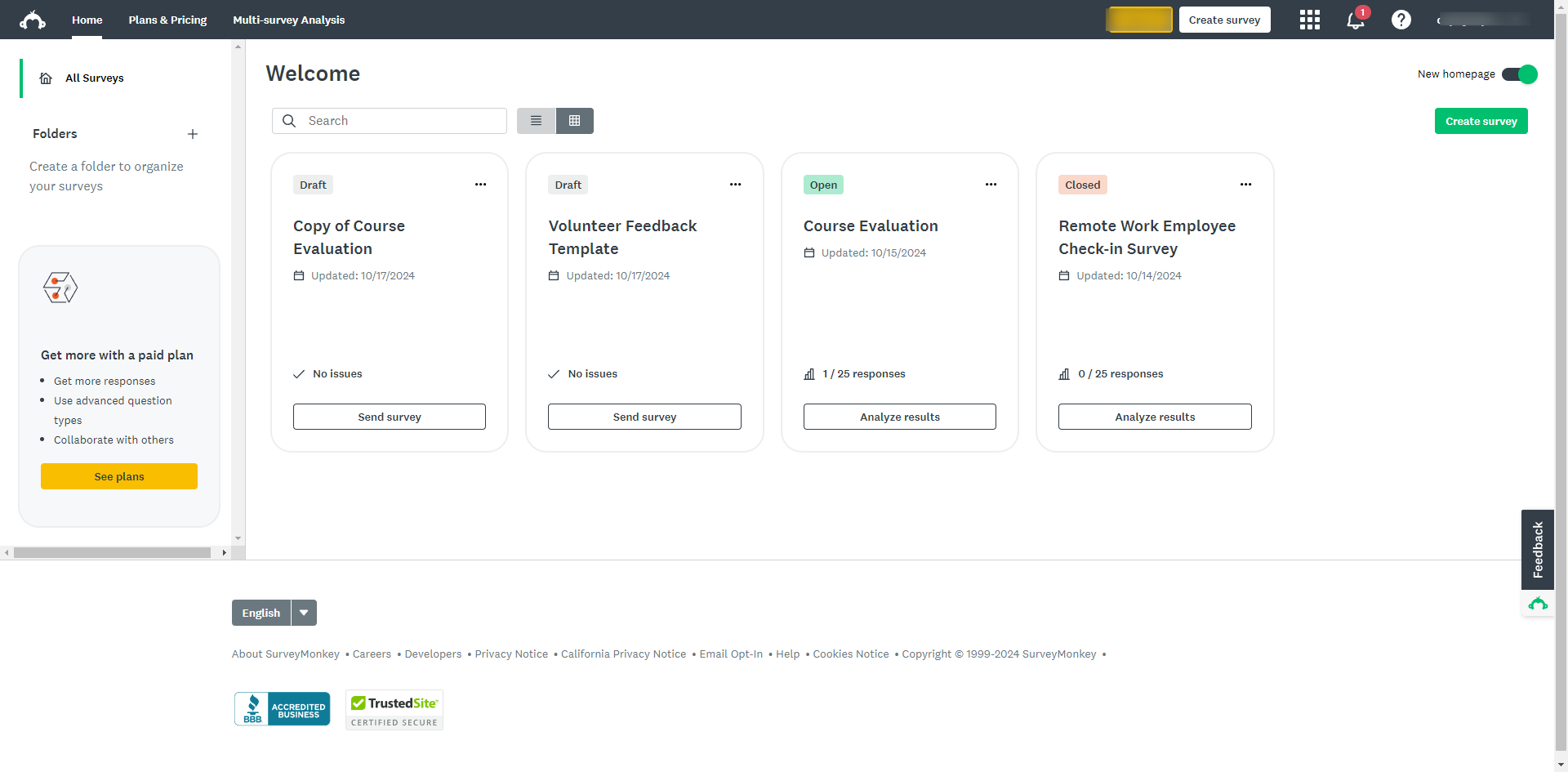Expand the English language dropdown arrow
This screenshot has width=1568, height=772.
point(304,613)
